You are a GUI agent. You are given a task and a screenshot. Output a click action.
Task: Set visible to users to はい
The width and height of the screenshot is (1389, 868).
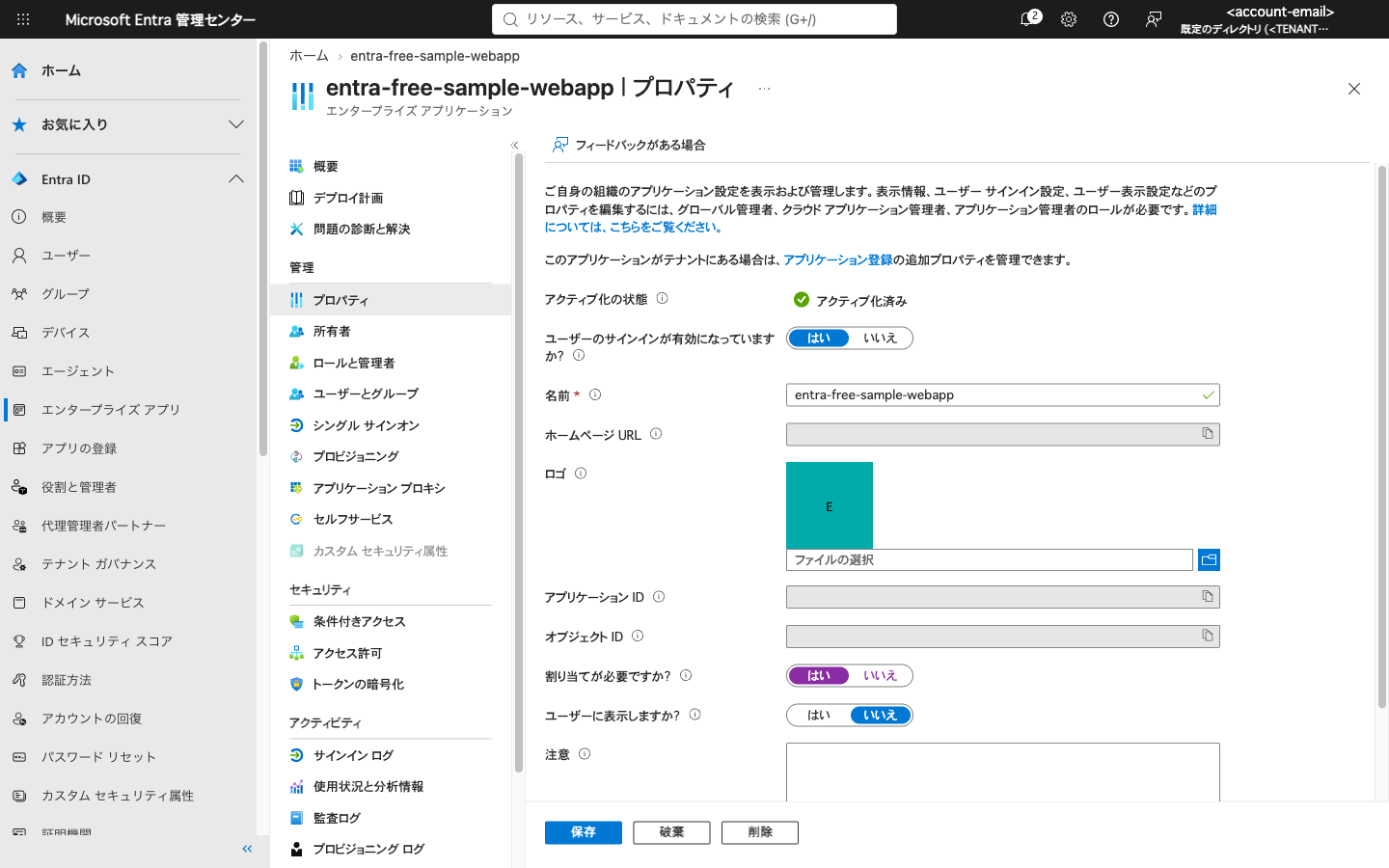point(819,715)
